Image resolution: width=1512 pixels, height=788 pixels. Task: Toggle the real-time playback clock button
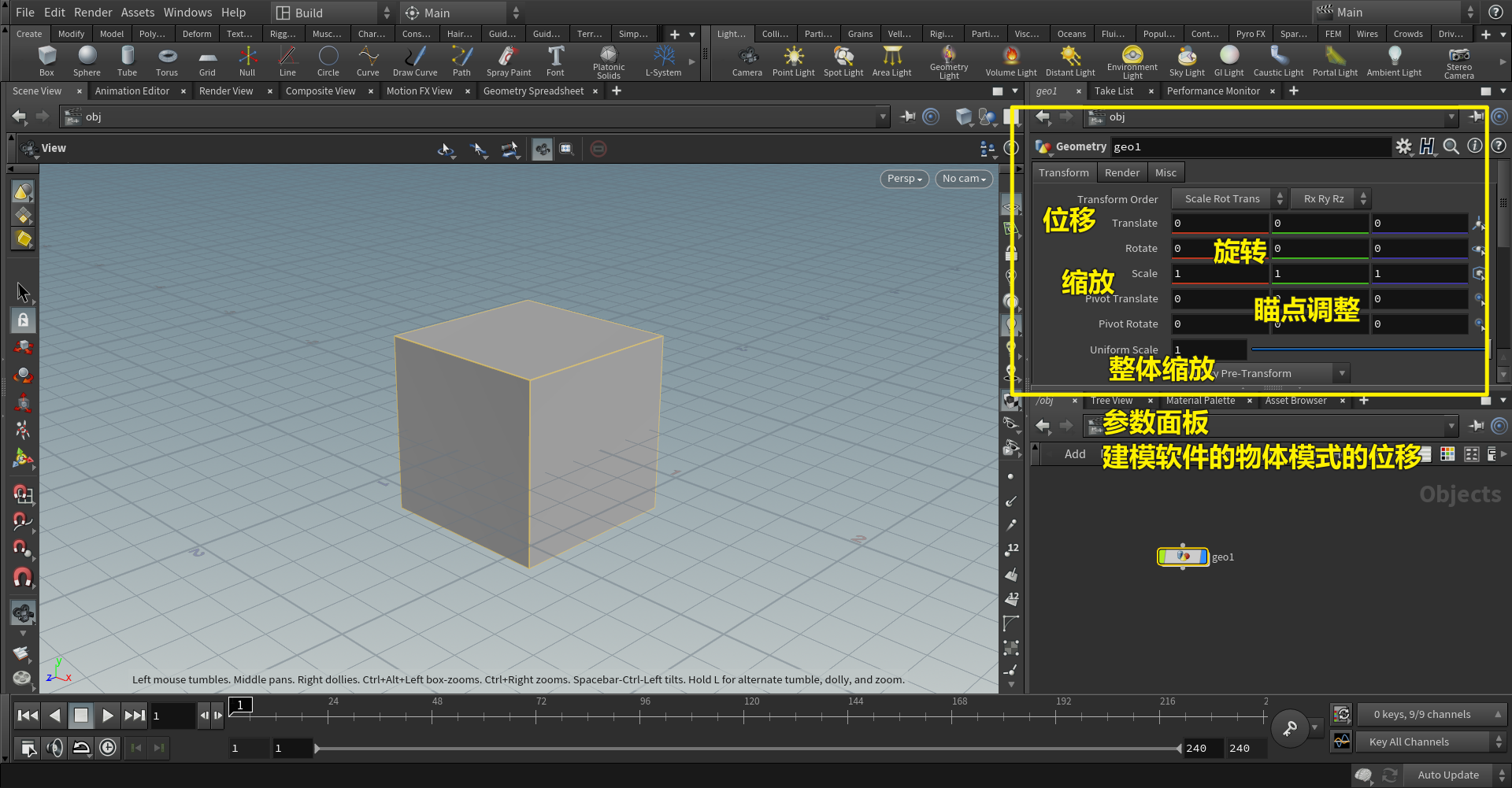[x=108, y=748]
